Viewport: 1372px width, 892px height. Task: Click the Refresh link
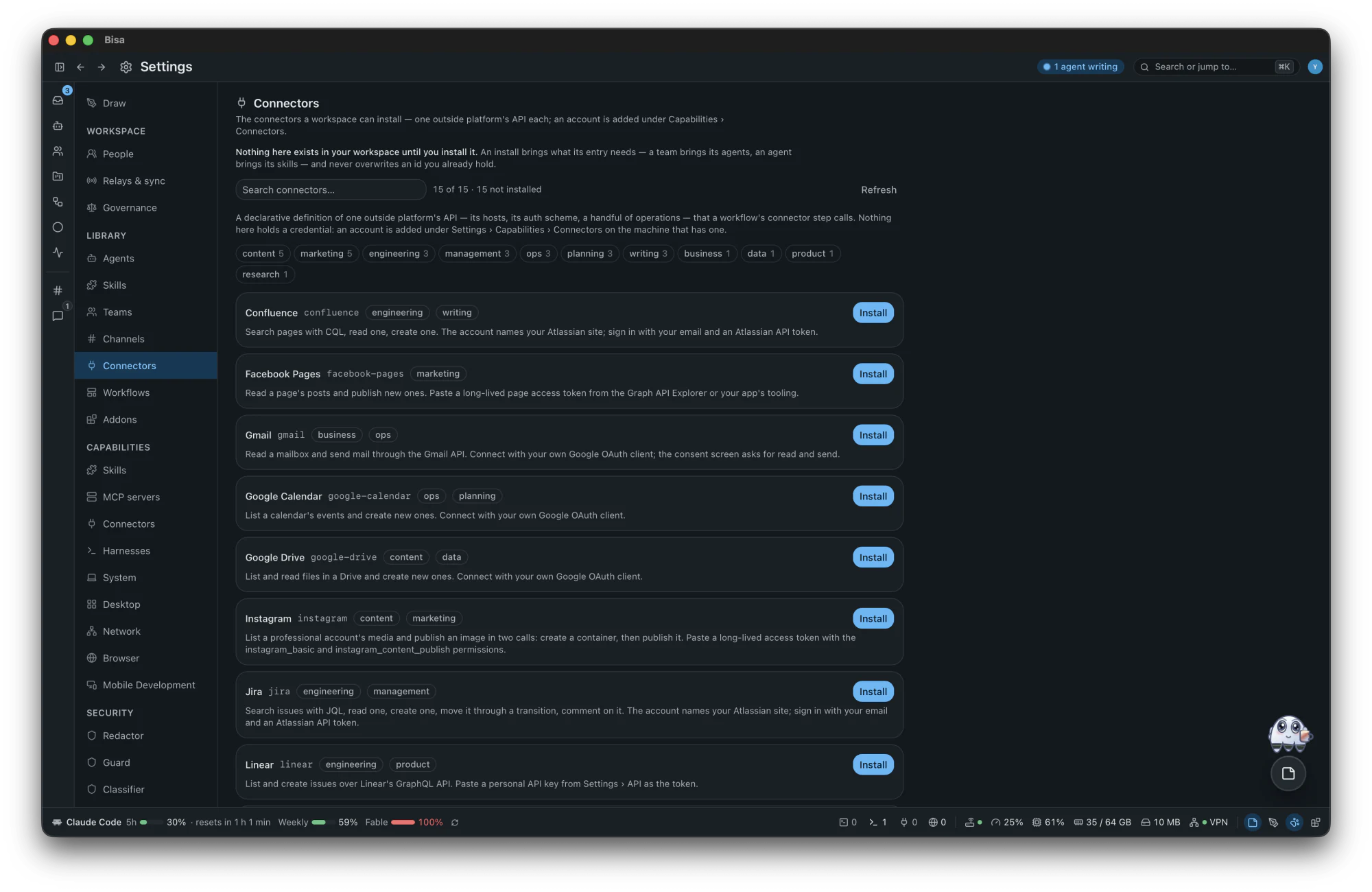(x=879, y=189)
